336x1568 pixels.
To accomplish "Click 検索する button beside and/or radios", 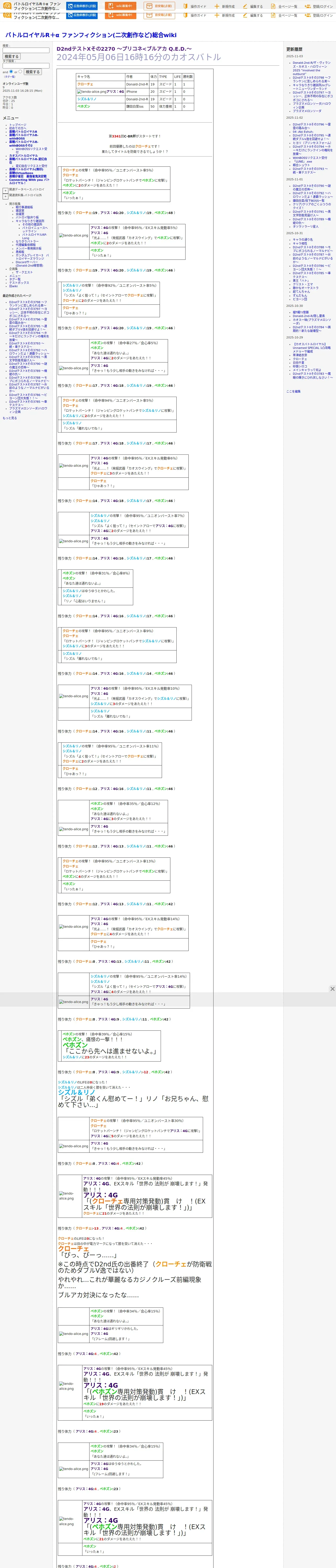I will pos(32,72).
